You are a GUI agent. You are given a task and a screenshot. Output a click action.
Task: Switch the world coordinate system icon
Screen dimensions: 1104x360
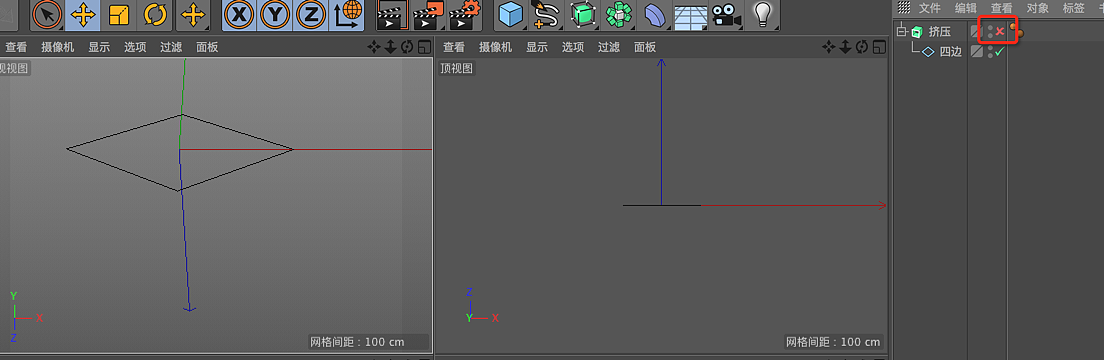pyautogui.click(x=346, y=14)
